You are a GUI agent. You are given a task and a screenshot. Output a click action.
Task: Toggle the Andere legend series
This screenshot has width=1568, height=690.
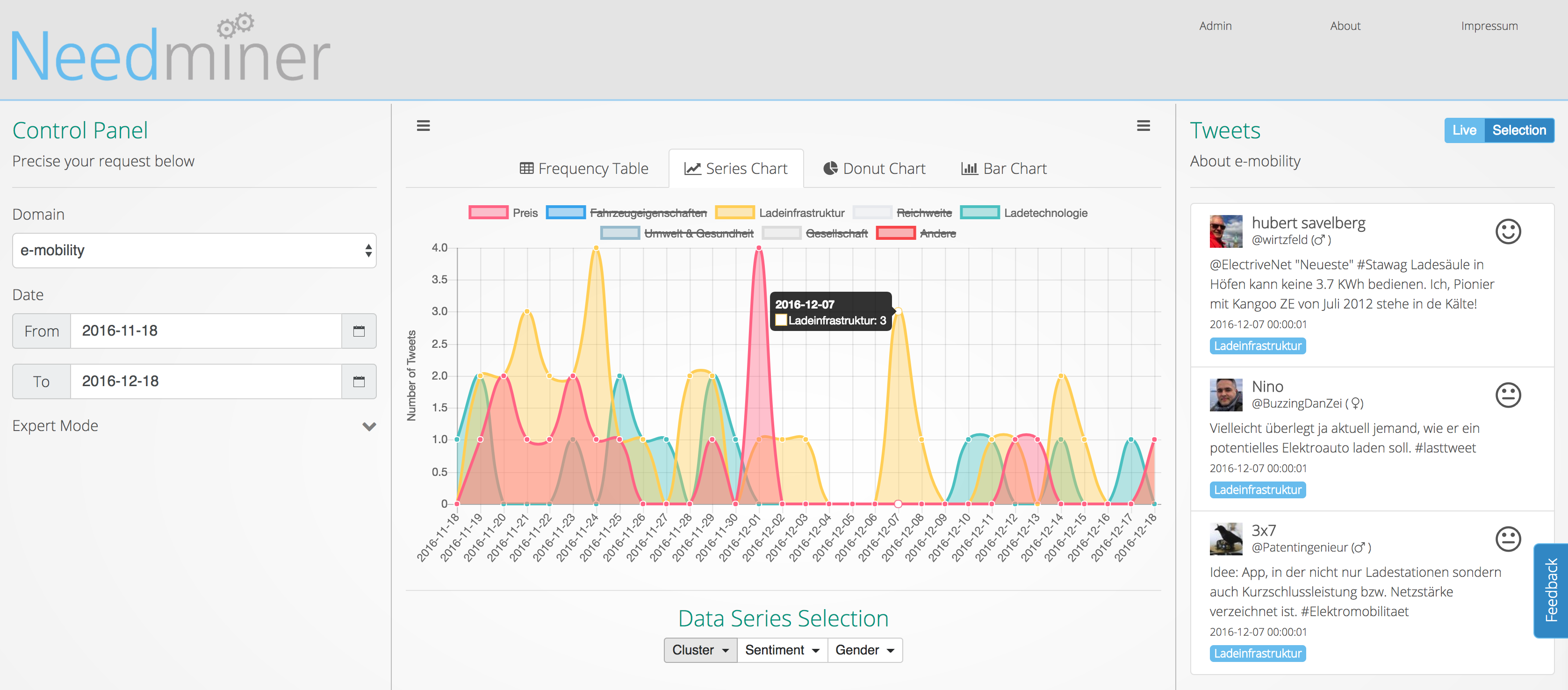tap(916, 233)
